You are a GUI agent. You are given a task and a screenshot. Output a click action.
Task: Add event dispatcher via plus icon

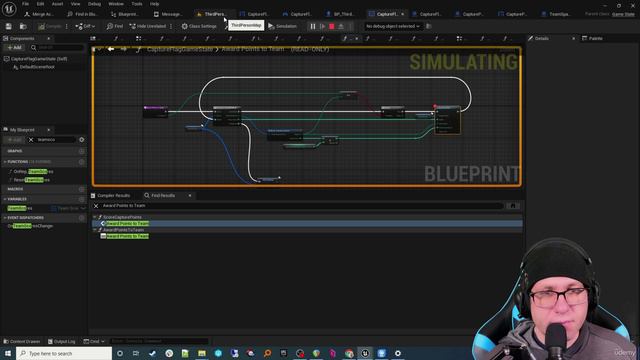tap(82, 218)
